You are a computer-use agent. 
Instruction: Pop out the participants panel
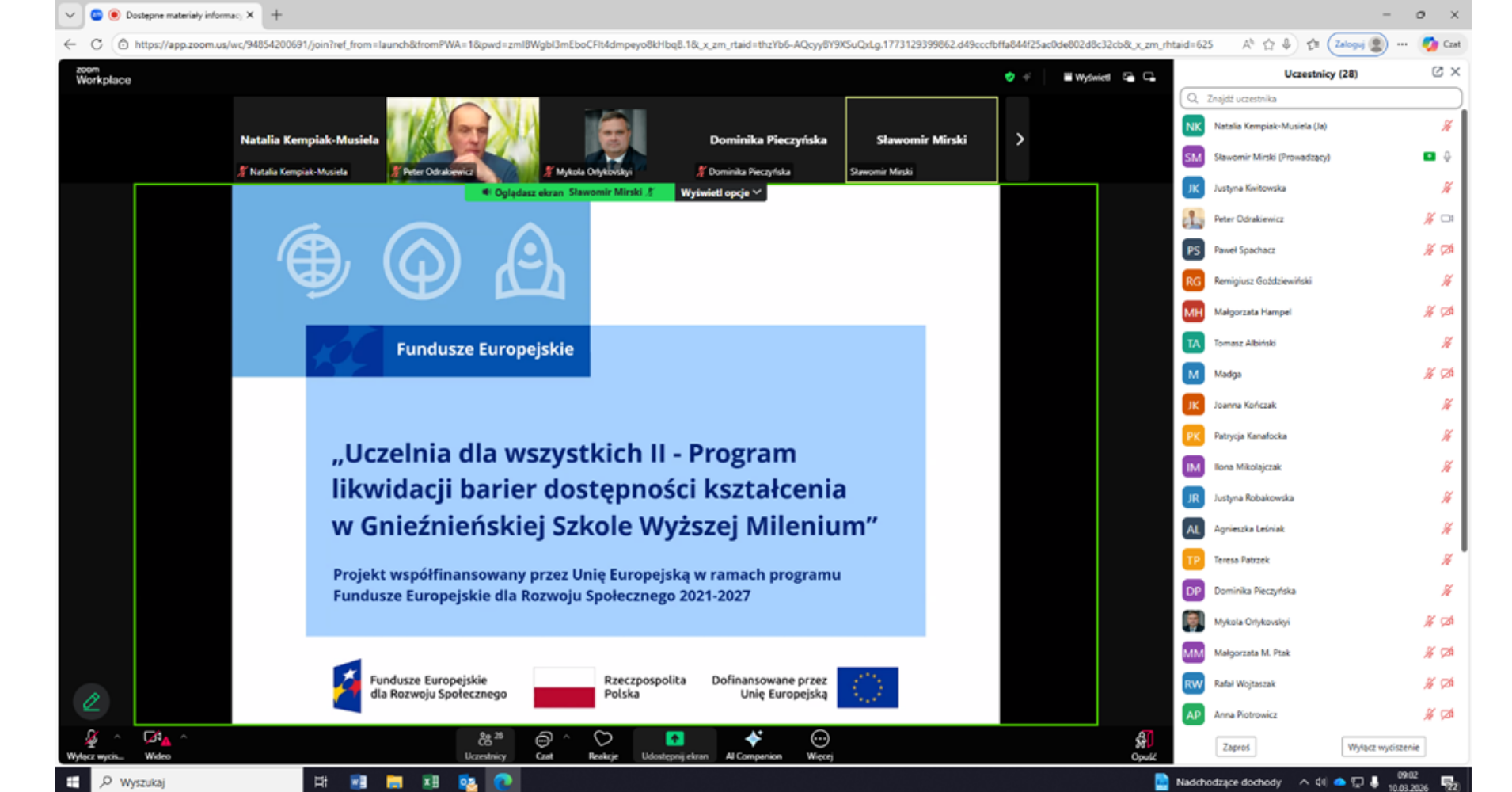point(1437,72)
